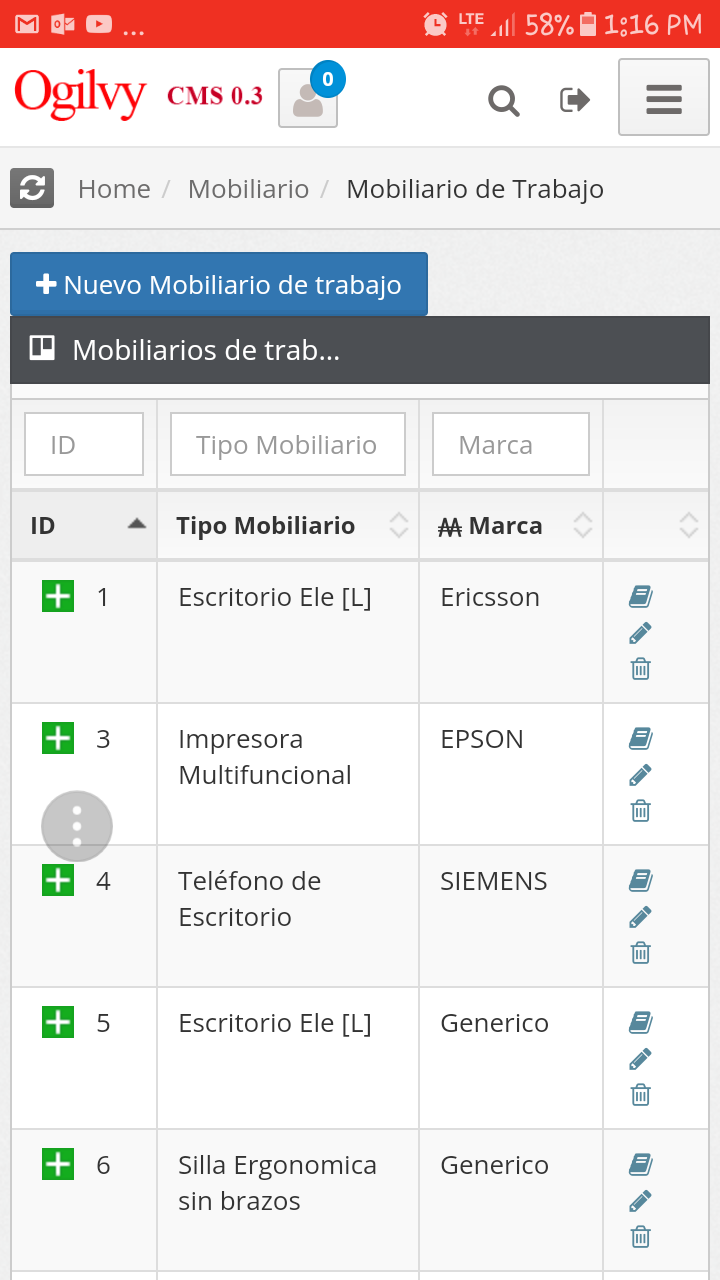Delete the SIEMENS row with trash icon
The image size is (720, 1280).
[x=641, y=953]
